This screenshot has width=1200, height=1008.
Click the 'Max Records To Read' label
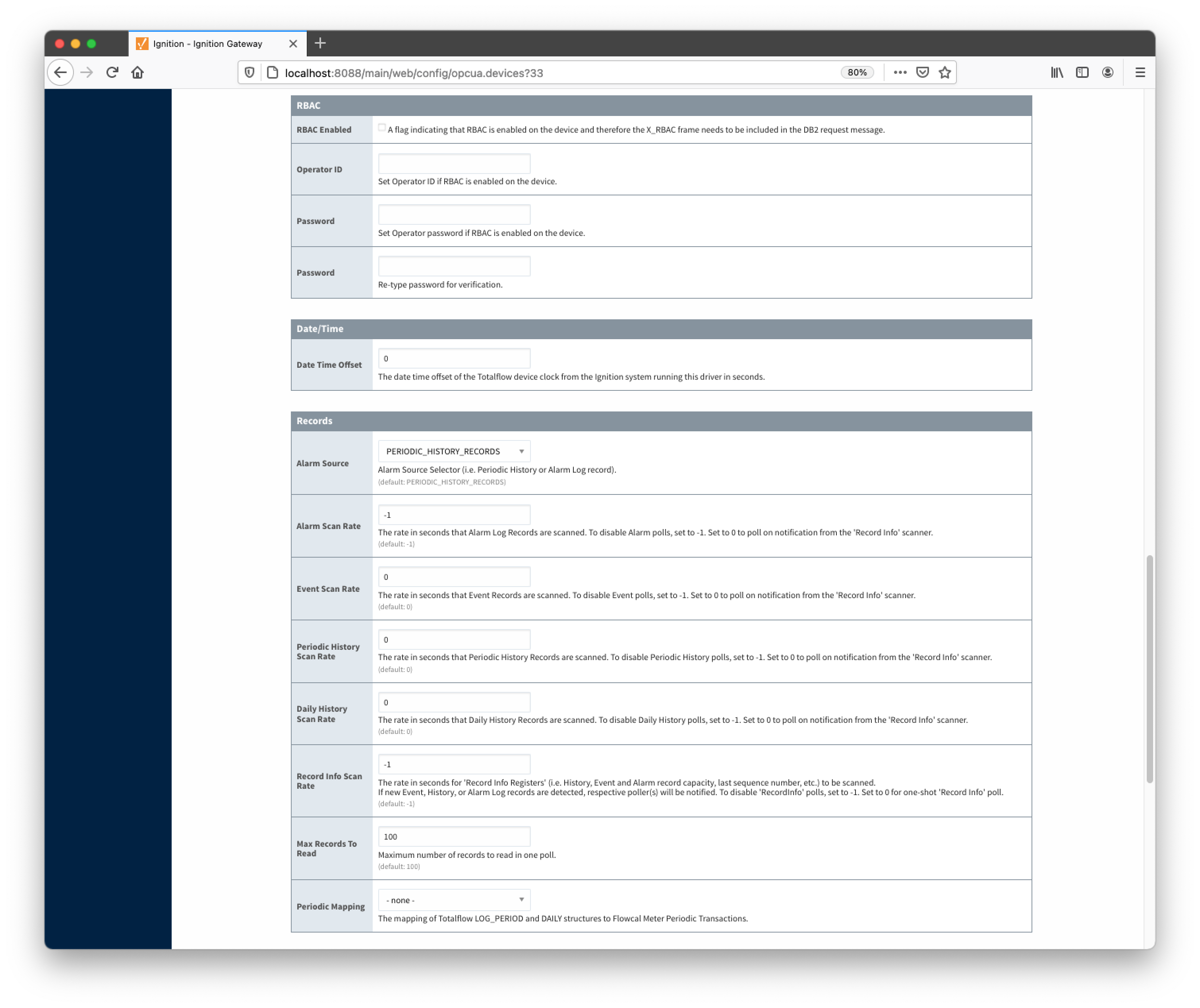click(x=327, y=849)
